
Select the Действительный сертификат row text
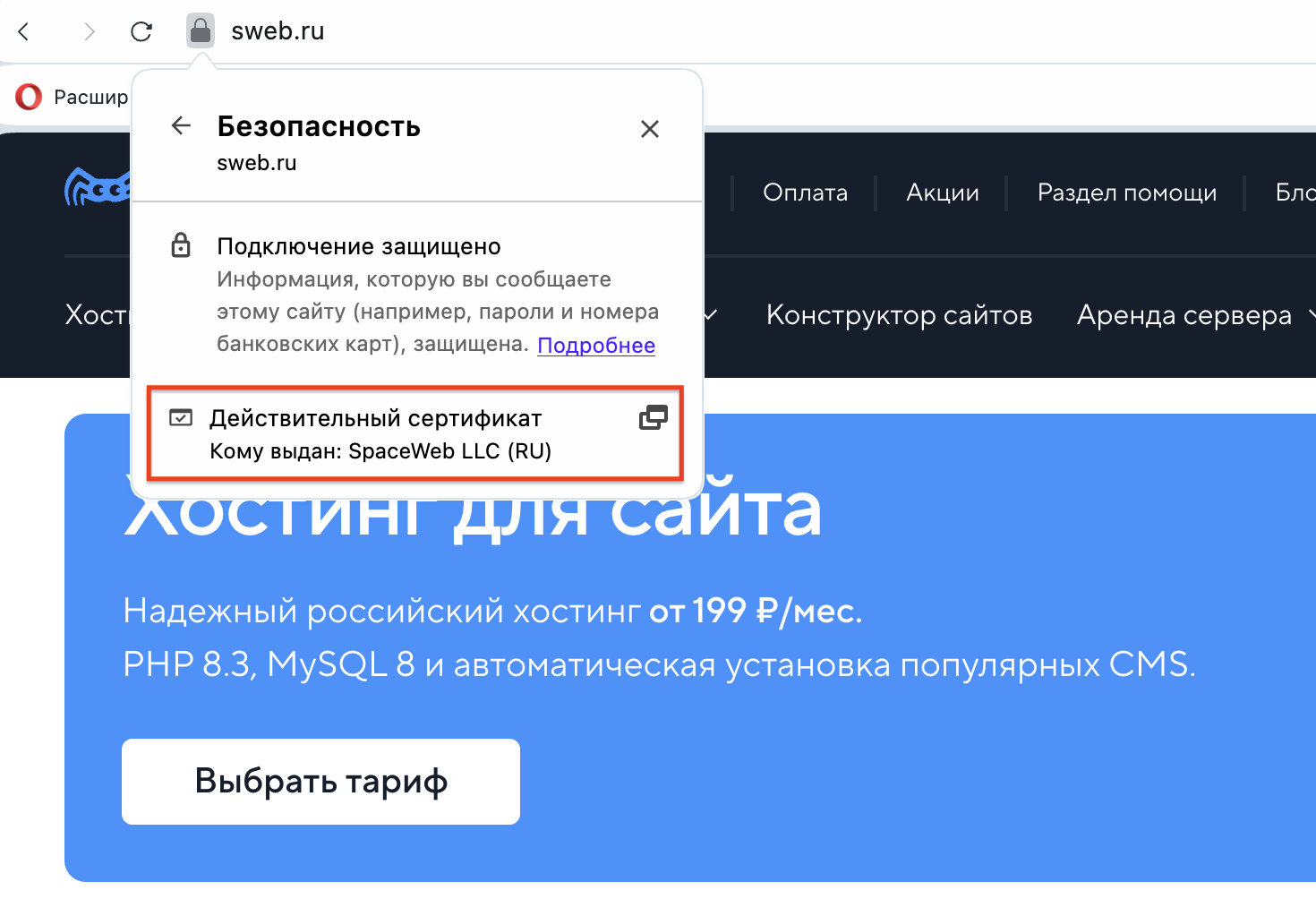376,419
